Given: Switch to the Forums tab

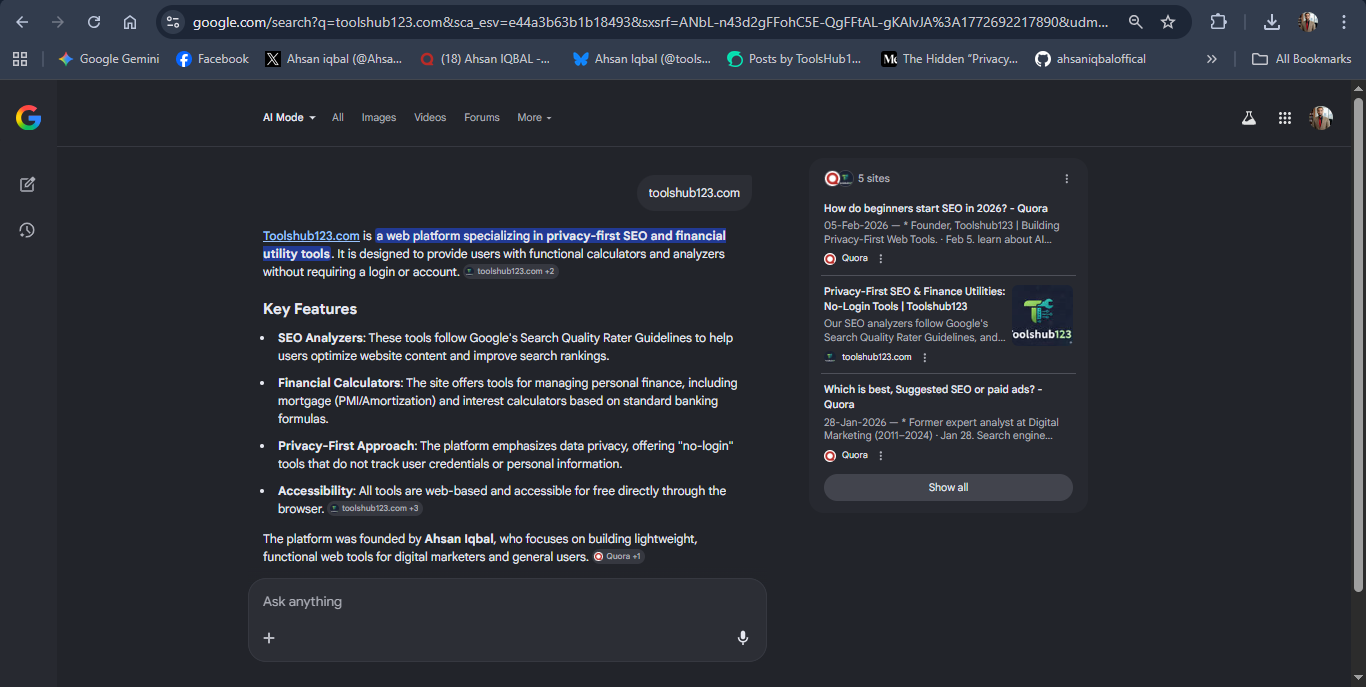Looking at the screenshot, I should pyautogui.click(x=482, y=117).
